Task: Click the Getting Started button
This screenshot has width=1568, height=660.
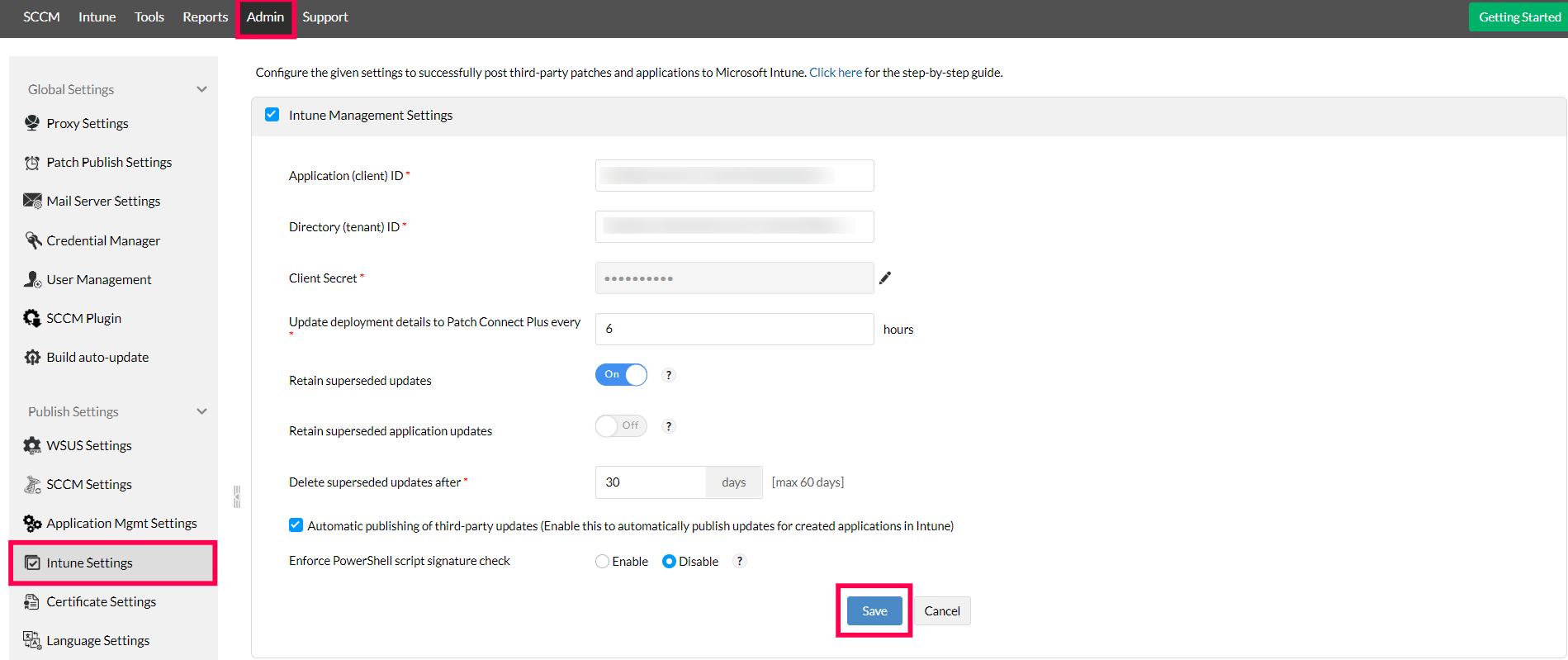Action: click(x=1518, y=17)
